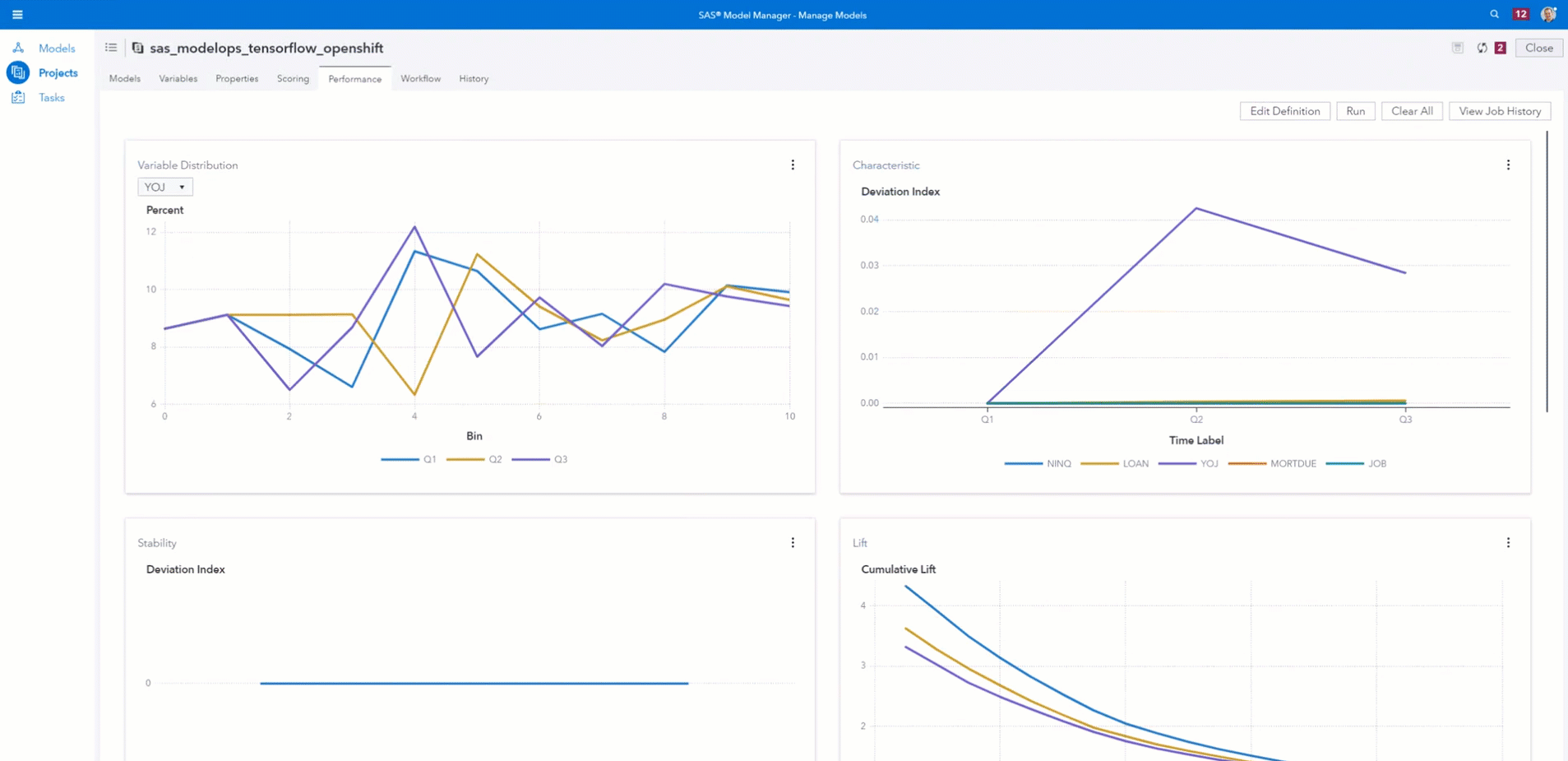1568x761 pixels.
Task: Open the user profile avatar
Action: (1548, 14)
